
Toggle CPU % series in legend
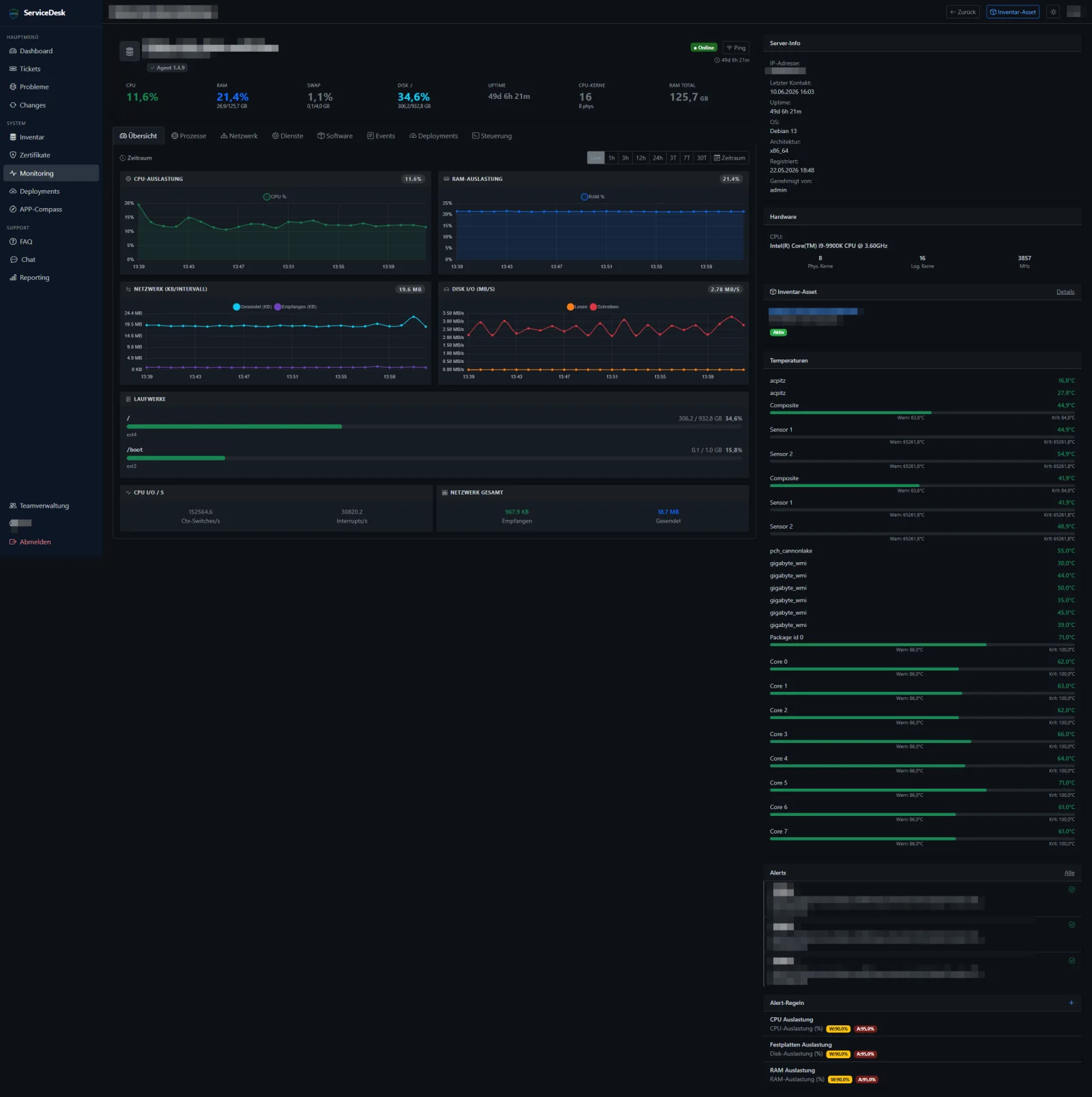(x=274, y=196)
